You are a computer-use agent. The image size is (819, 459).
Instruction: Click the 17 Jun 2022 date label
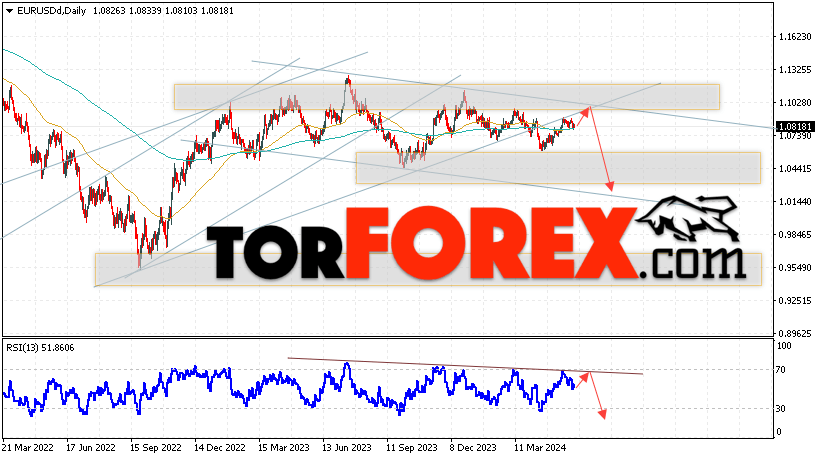[91, 448]
